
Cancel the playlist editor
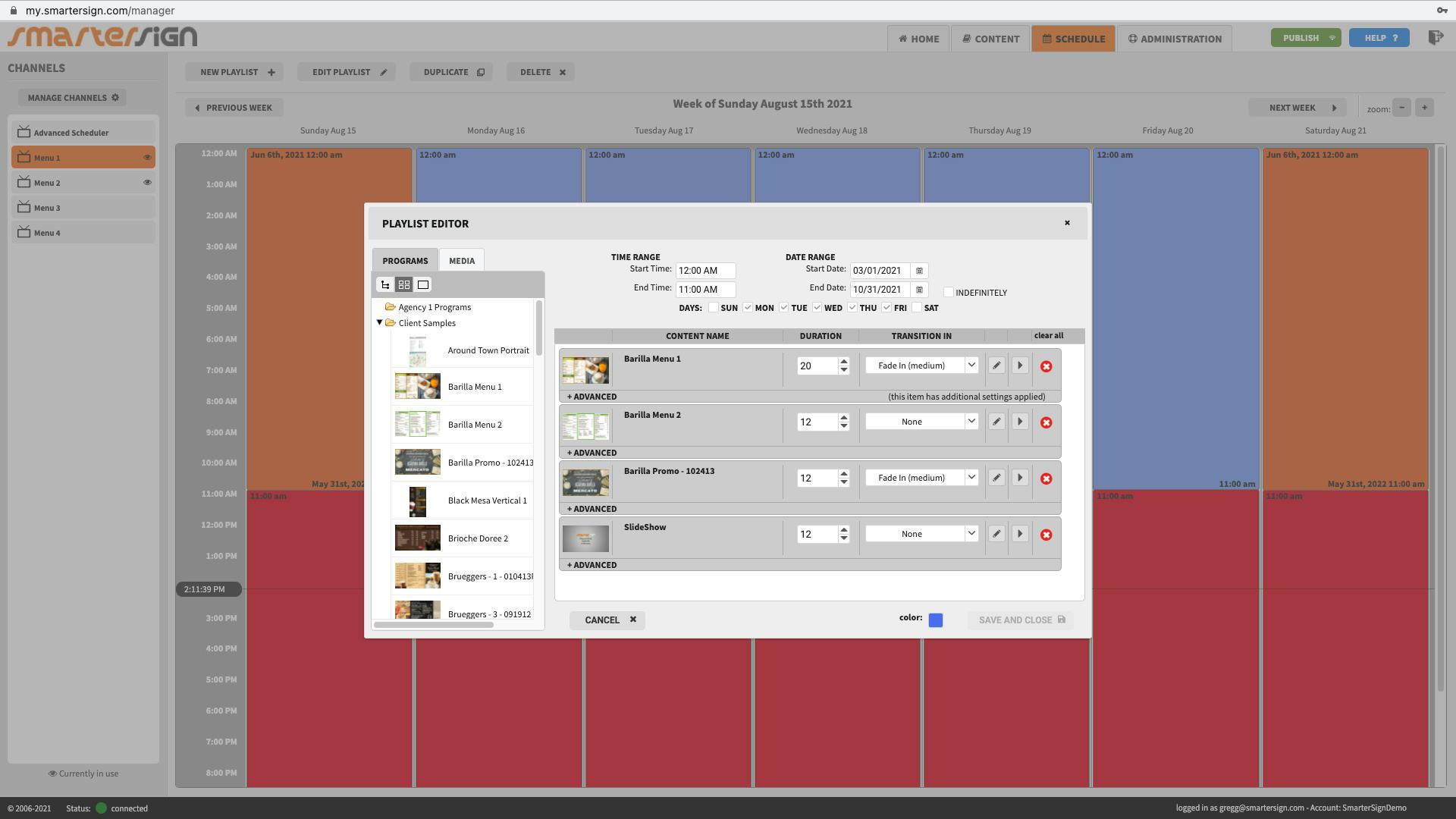click(x=607, y=620)
